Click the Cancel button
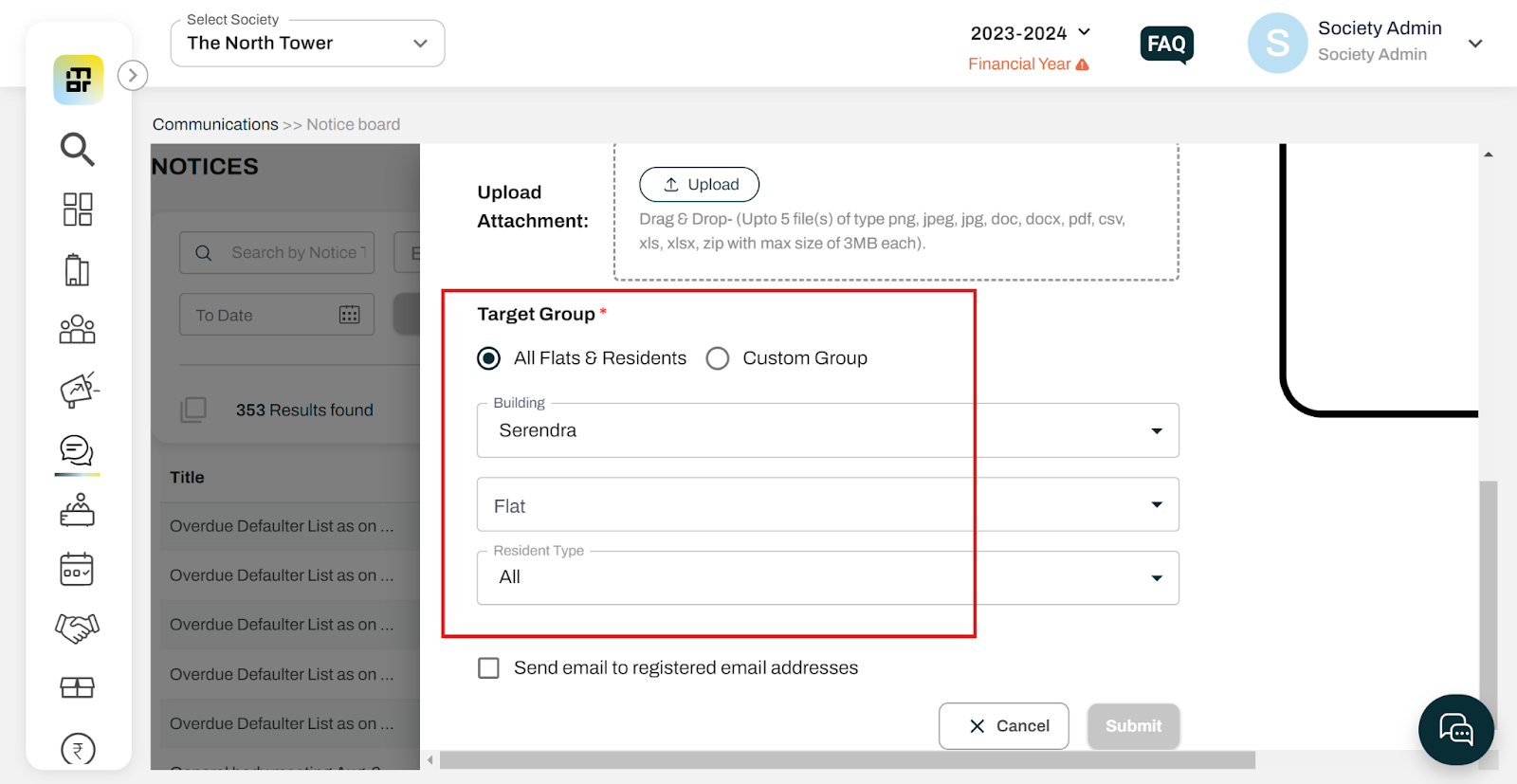Image resolution: width=1517 pixels, height=784 pixels. click(1004, 726)
